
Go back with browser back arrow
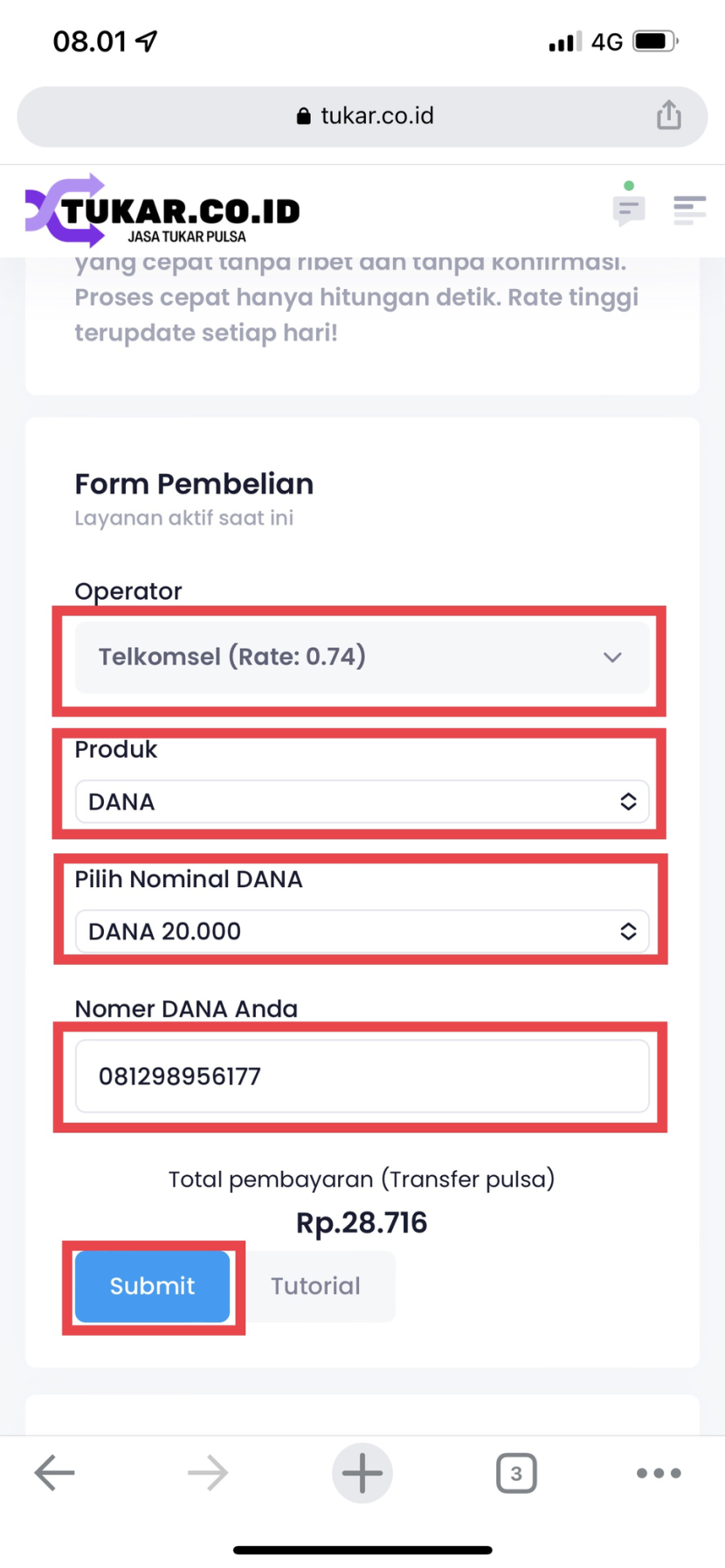(54, 1473)
